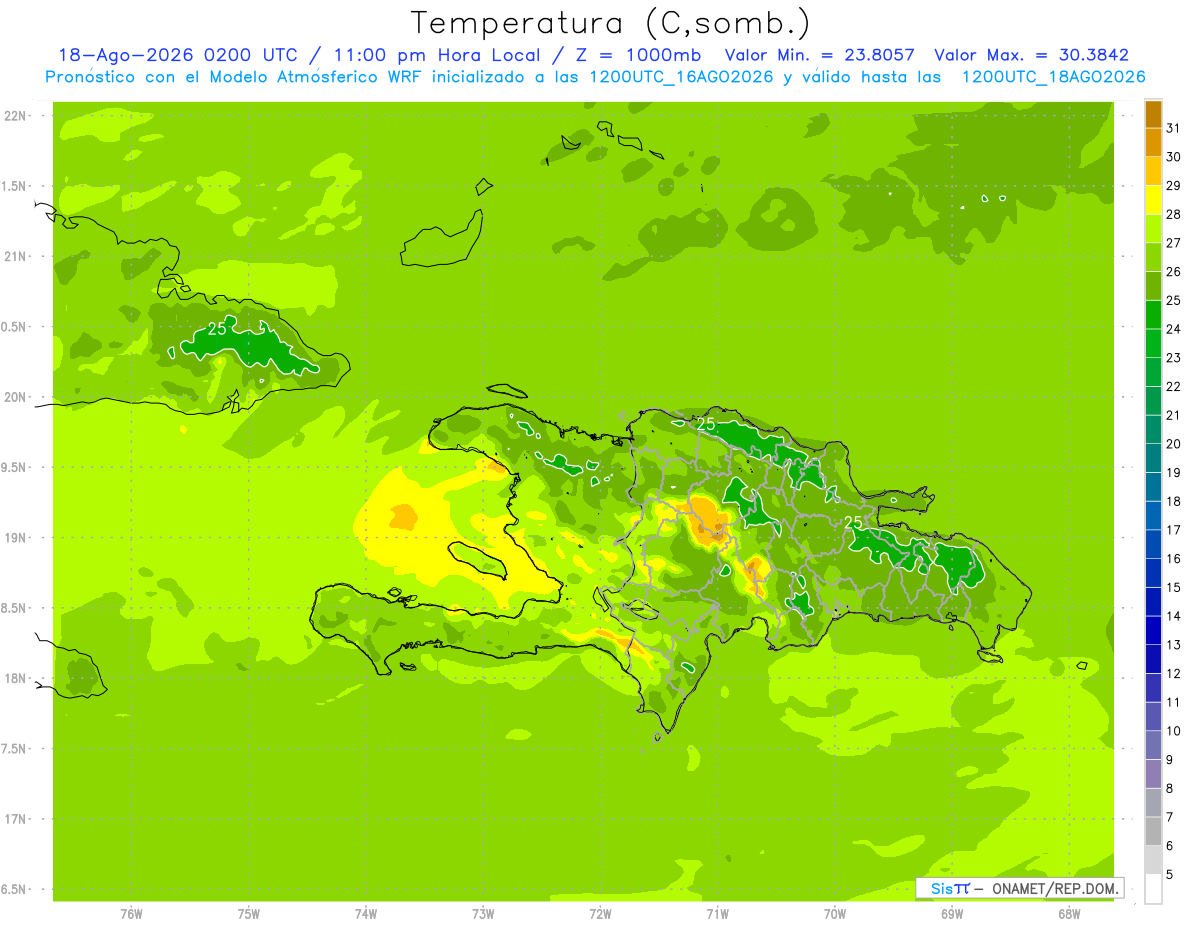The height and width of the screenshot is (927, 1200).
Task: Click the legend value '31'
Action: [x=1174, y=128]
